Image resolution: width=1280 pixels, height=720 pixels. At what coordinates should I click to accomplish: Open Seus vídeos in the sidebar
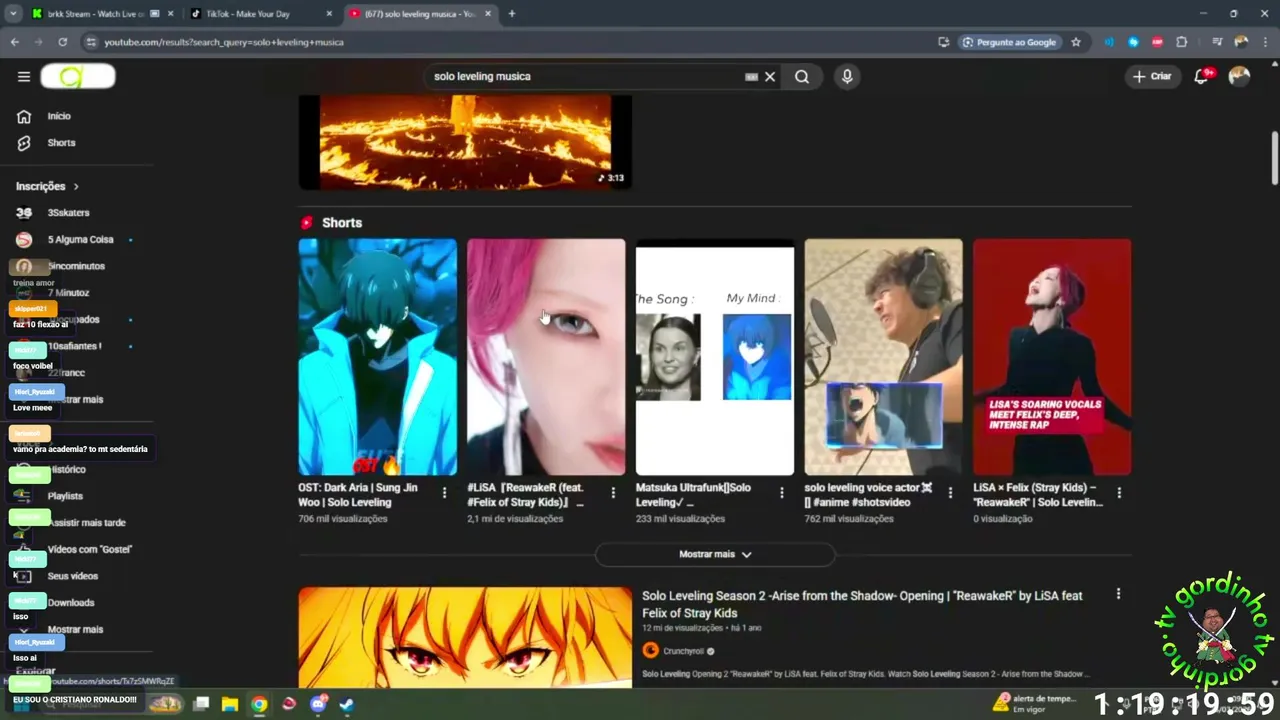coord(72,576)
